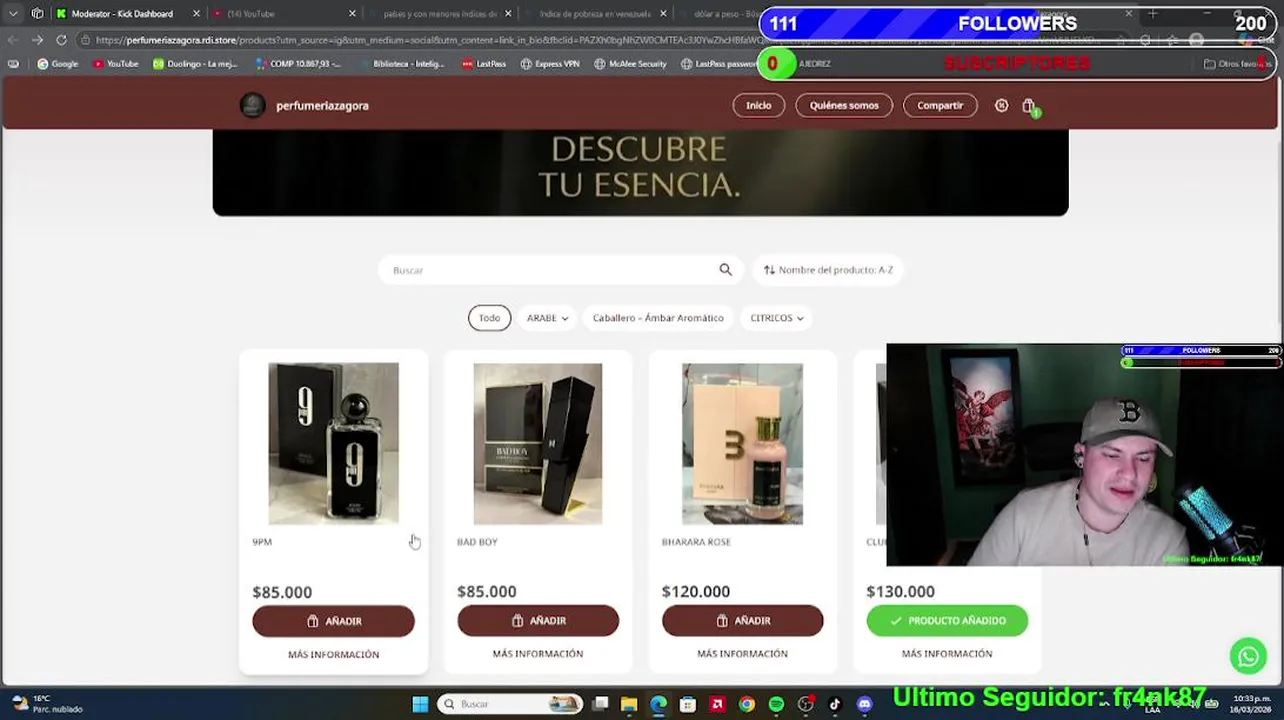1284x720 pixels.
Task: Click the Compartir button
Action: click(940, 106)
